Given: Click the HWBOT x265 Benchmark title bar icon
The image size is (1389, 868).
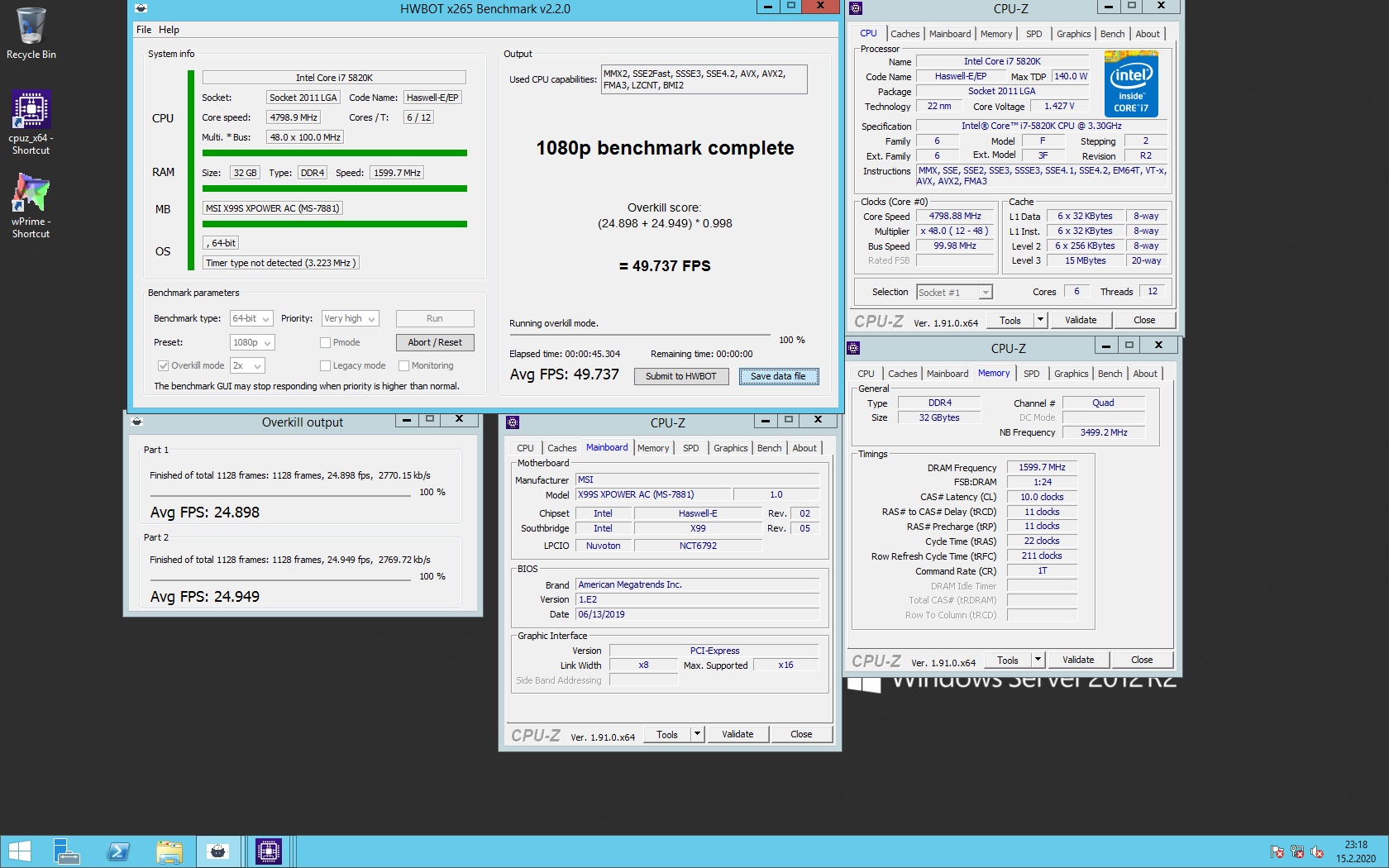Looking at the screenshot, I should click(141, 8).
